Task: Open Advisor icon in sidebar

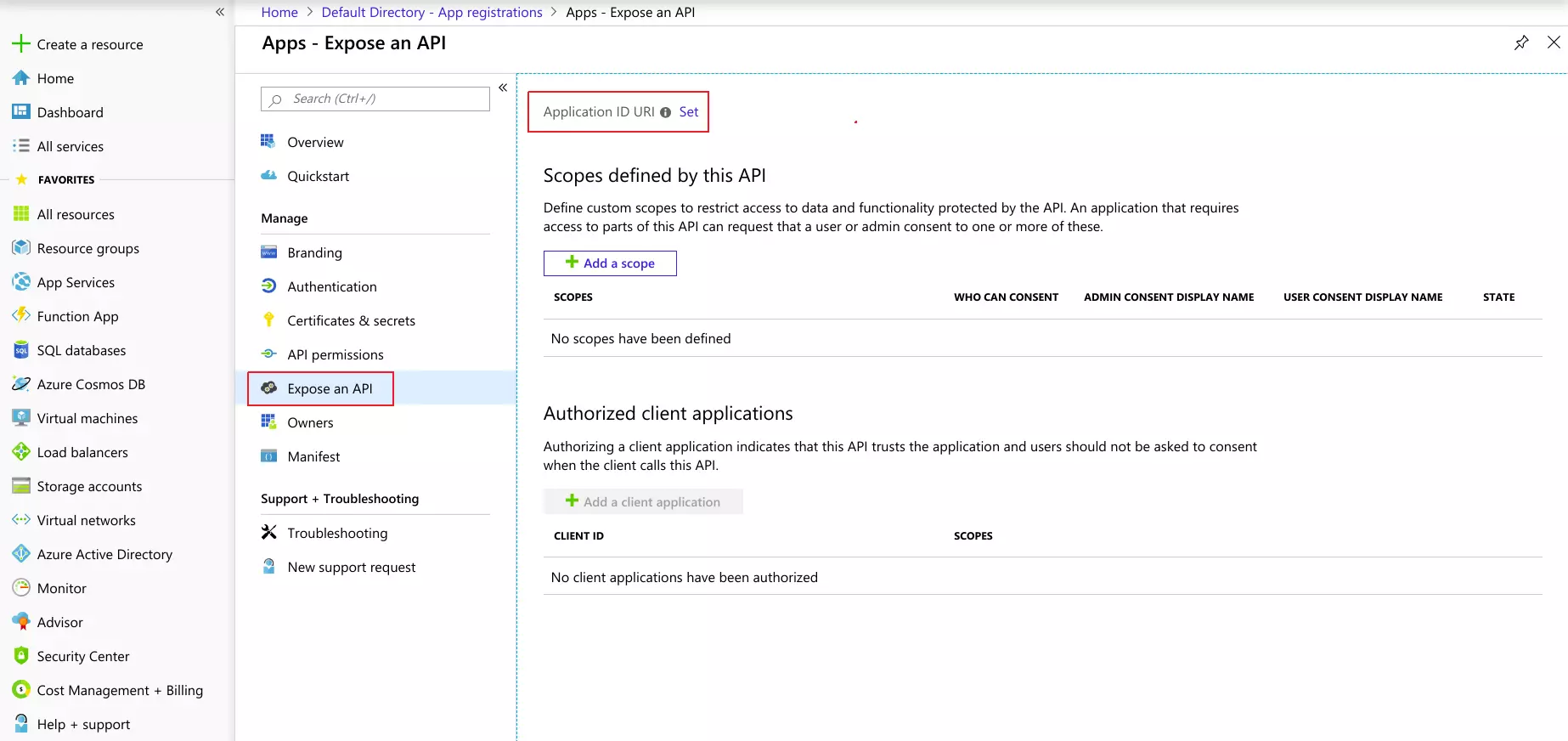Action: point(21,621)
